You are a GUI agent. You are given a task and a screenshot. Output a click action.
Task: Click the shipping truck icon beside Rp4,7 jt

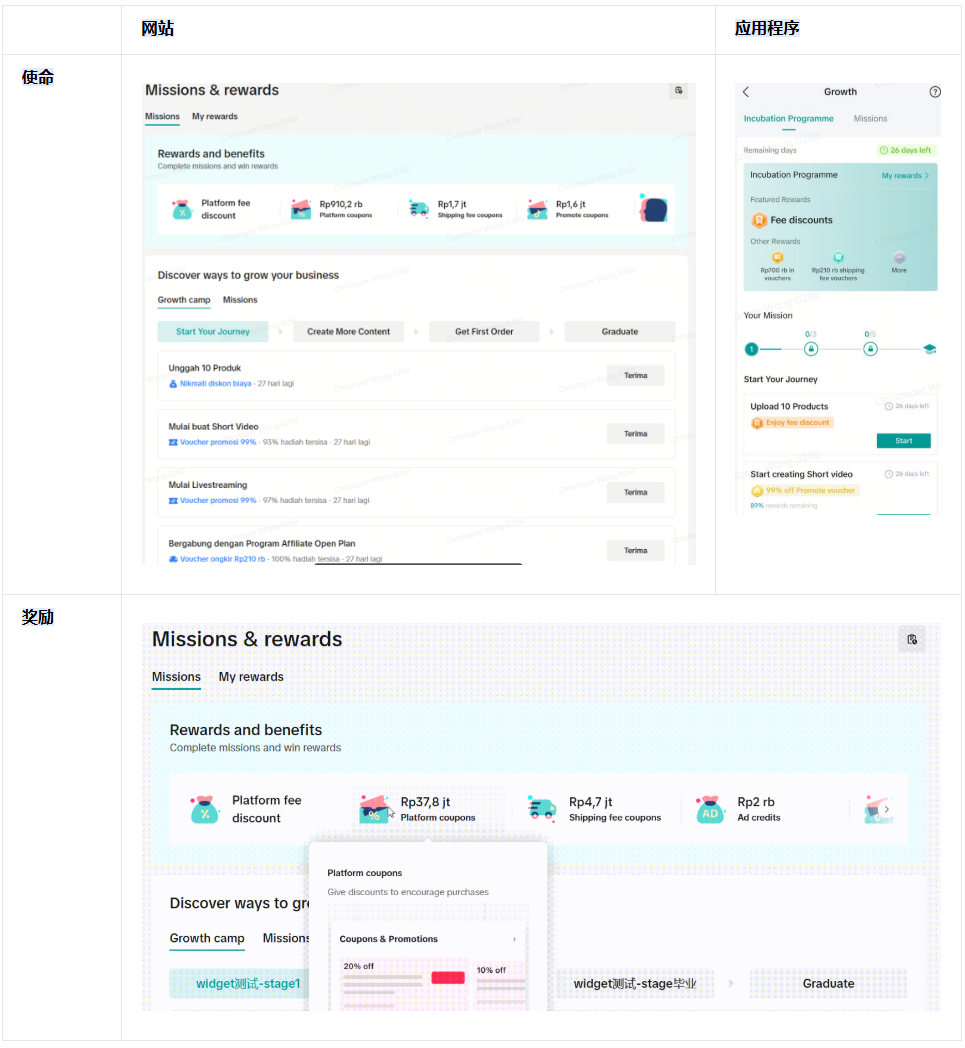(x=541, y=809)
